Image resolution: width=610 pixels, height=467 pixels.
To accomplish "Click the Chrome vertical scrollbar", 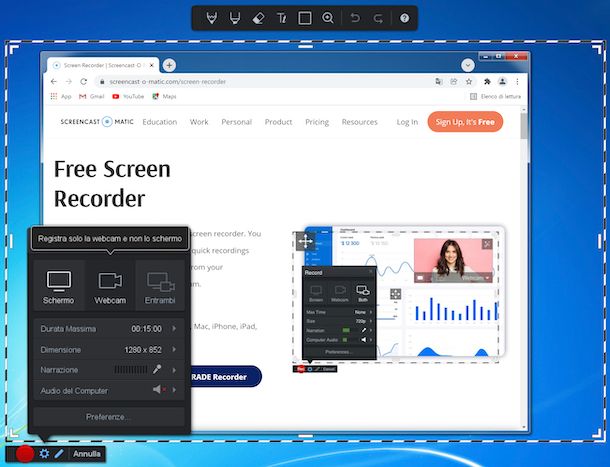I will tap(524, 126).
